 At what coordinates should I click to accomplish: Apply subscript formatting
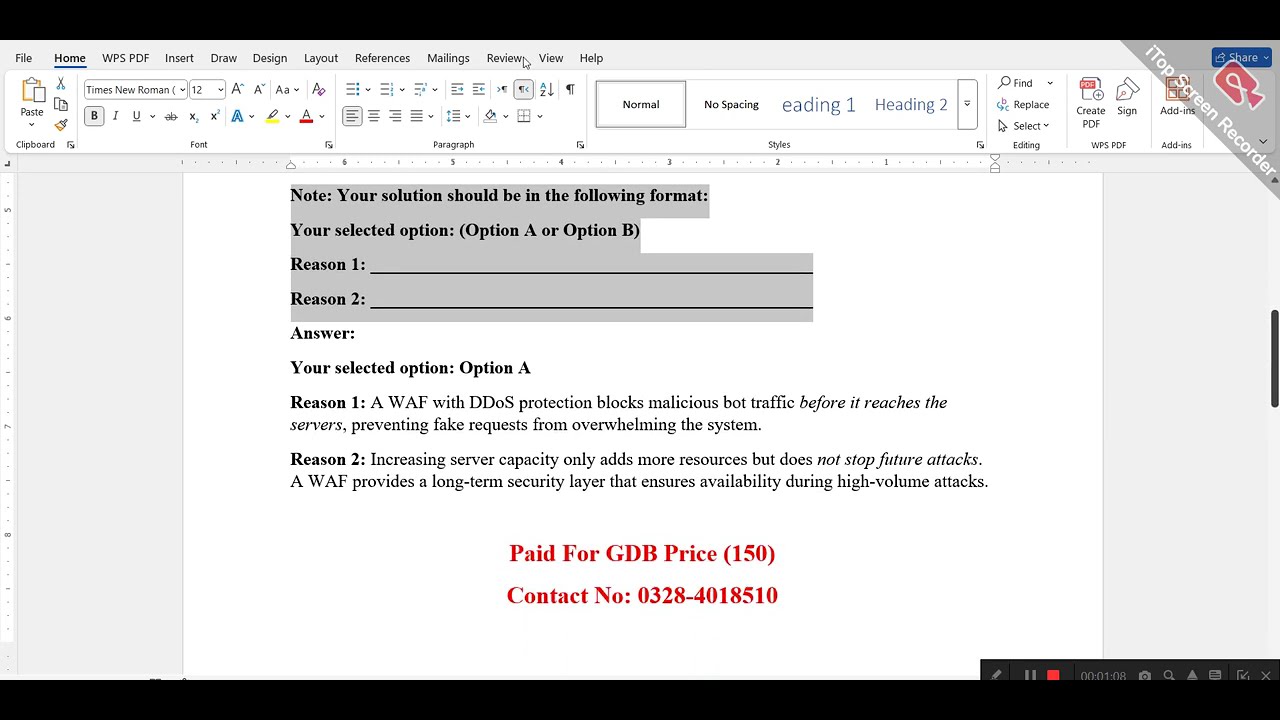point(193,116)
